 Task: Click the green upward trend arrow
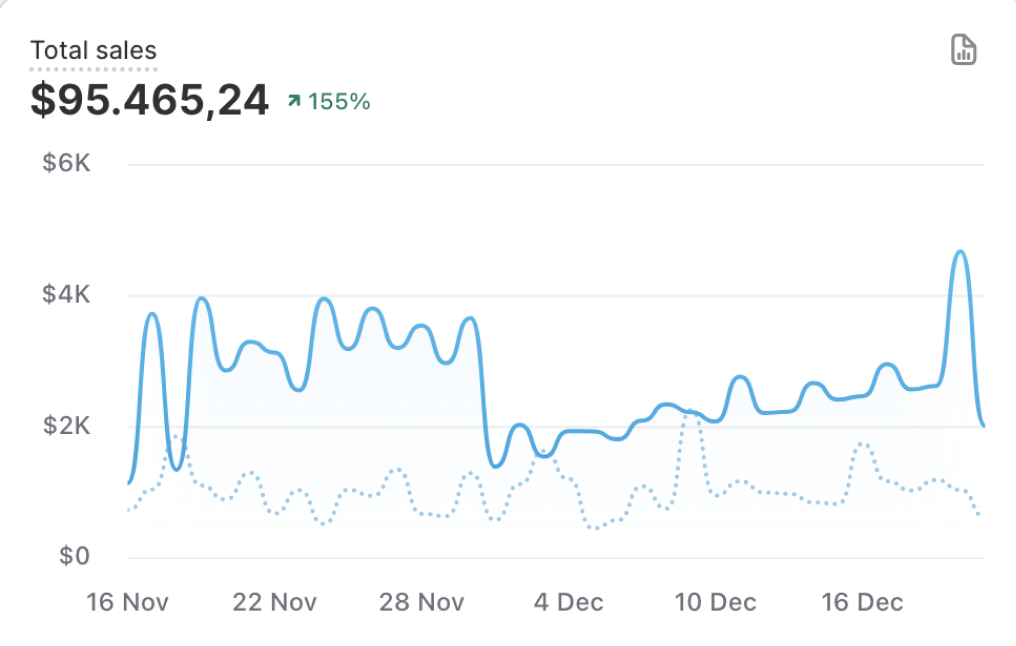coord(294,101)
